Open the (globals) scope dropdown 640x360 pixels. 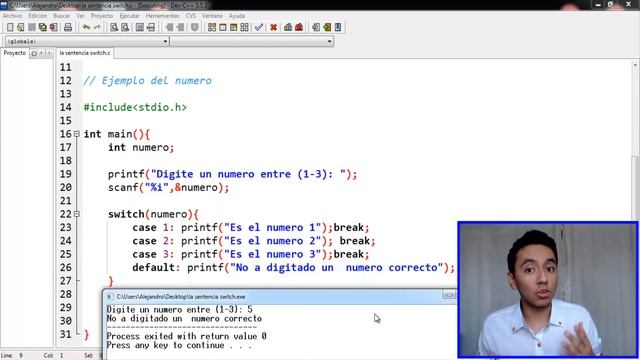(x=87, y=41)
